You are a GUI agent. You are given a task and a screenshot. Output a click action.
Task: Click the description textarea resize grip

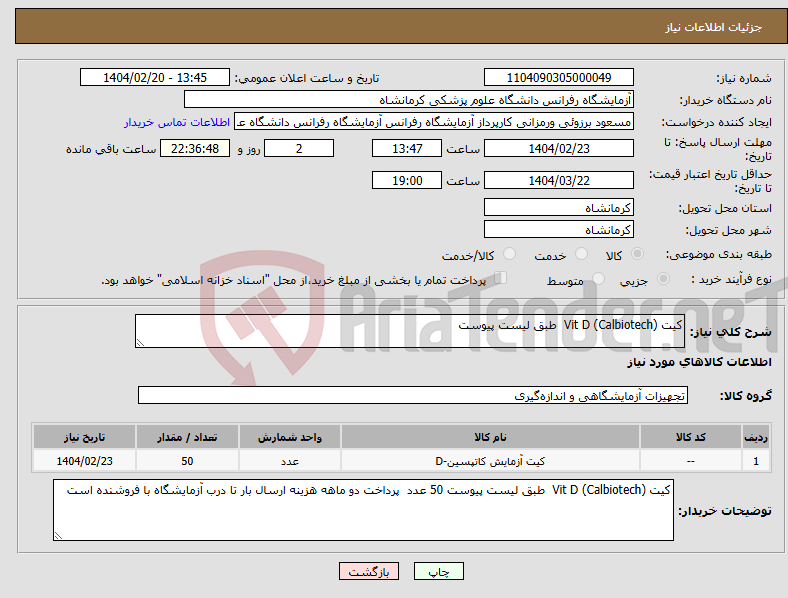tap(140, 343)
